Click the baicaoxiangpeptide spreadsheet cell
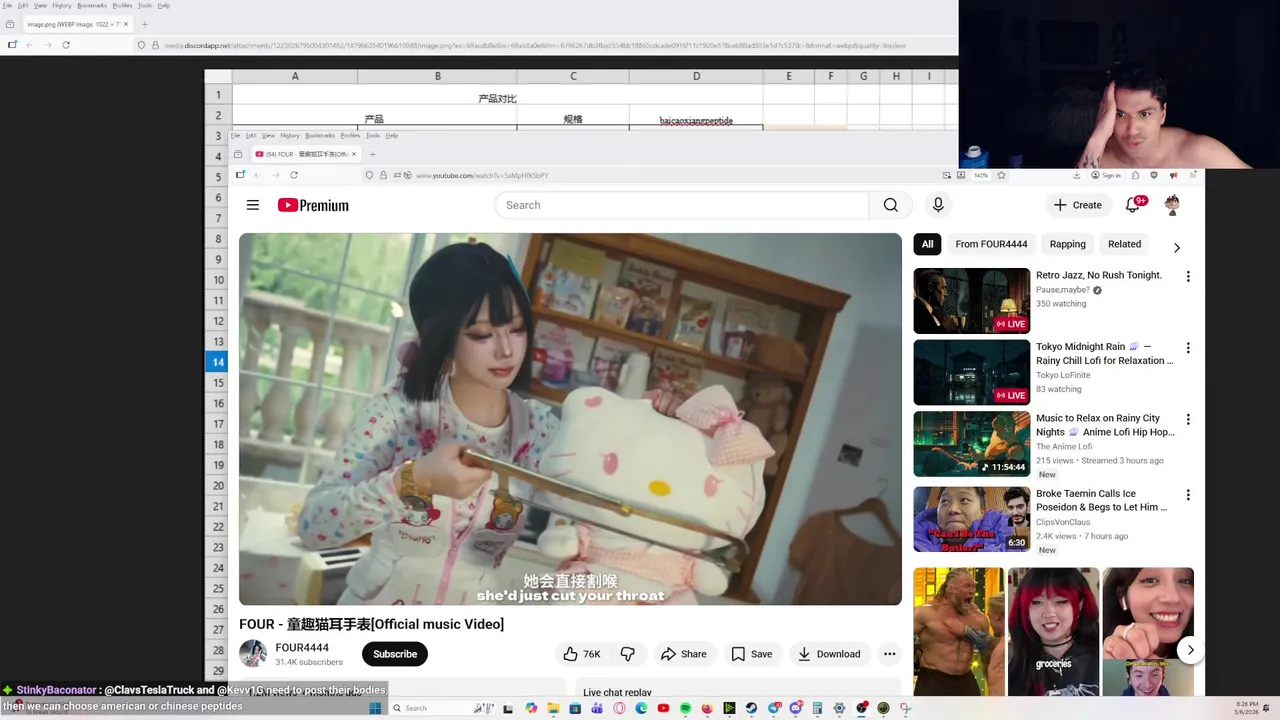 point(696,120)
